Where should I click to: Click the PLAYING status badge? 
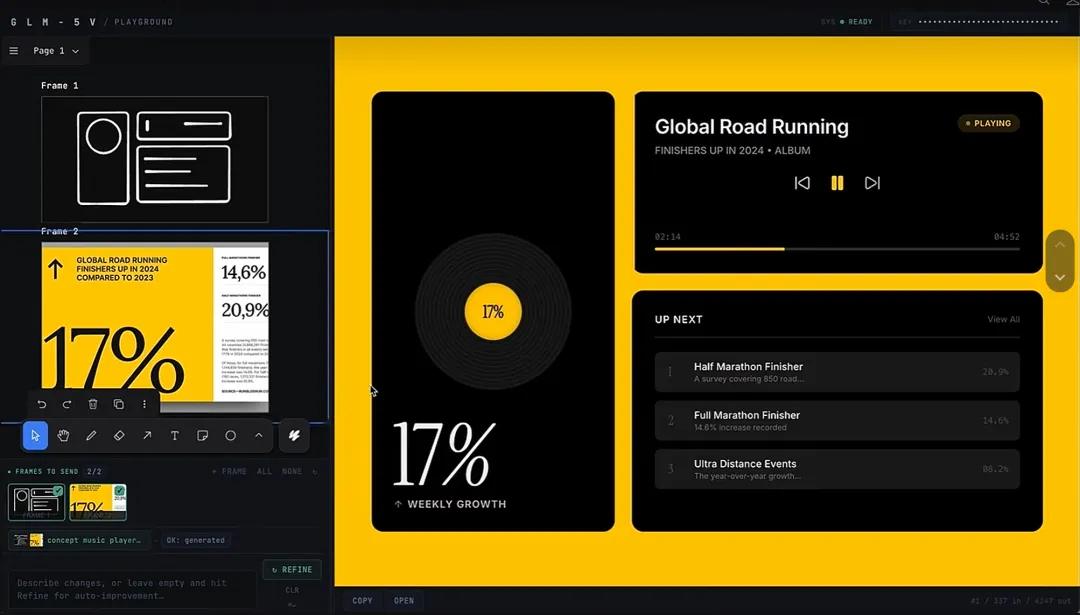pos(988,123)
